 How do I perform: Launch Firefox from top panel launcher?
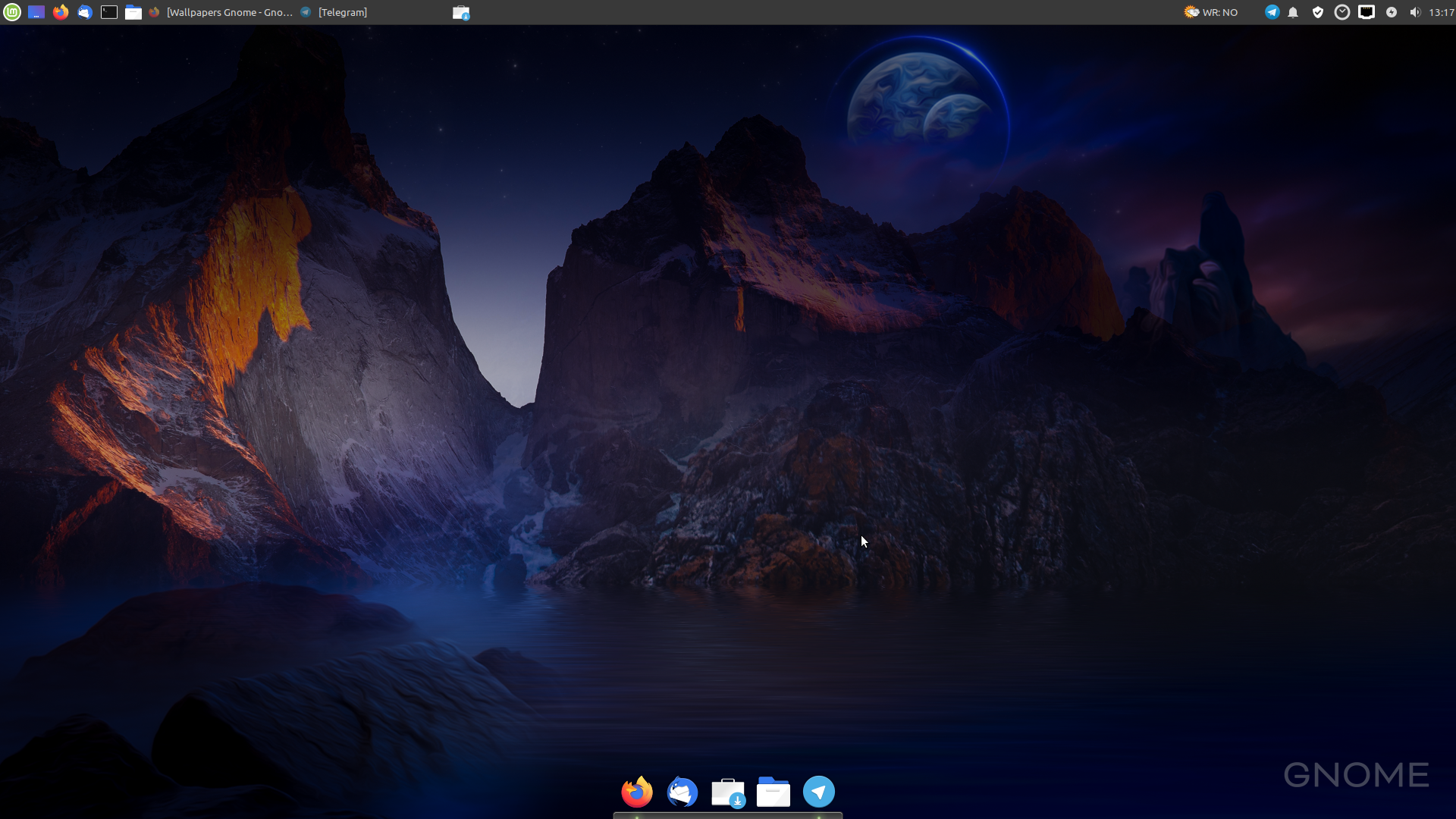click(61, 12)
